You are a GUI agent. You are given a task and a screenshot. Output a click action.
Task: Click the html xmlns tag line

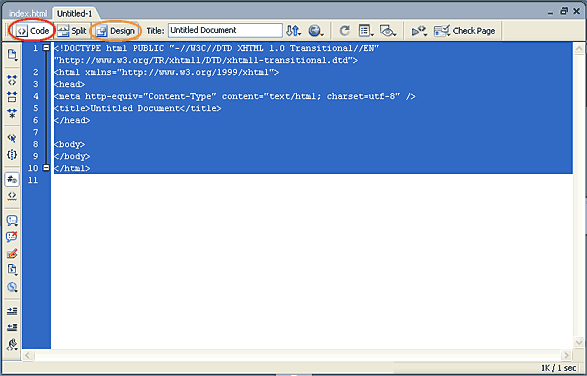[167, 72]
